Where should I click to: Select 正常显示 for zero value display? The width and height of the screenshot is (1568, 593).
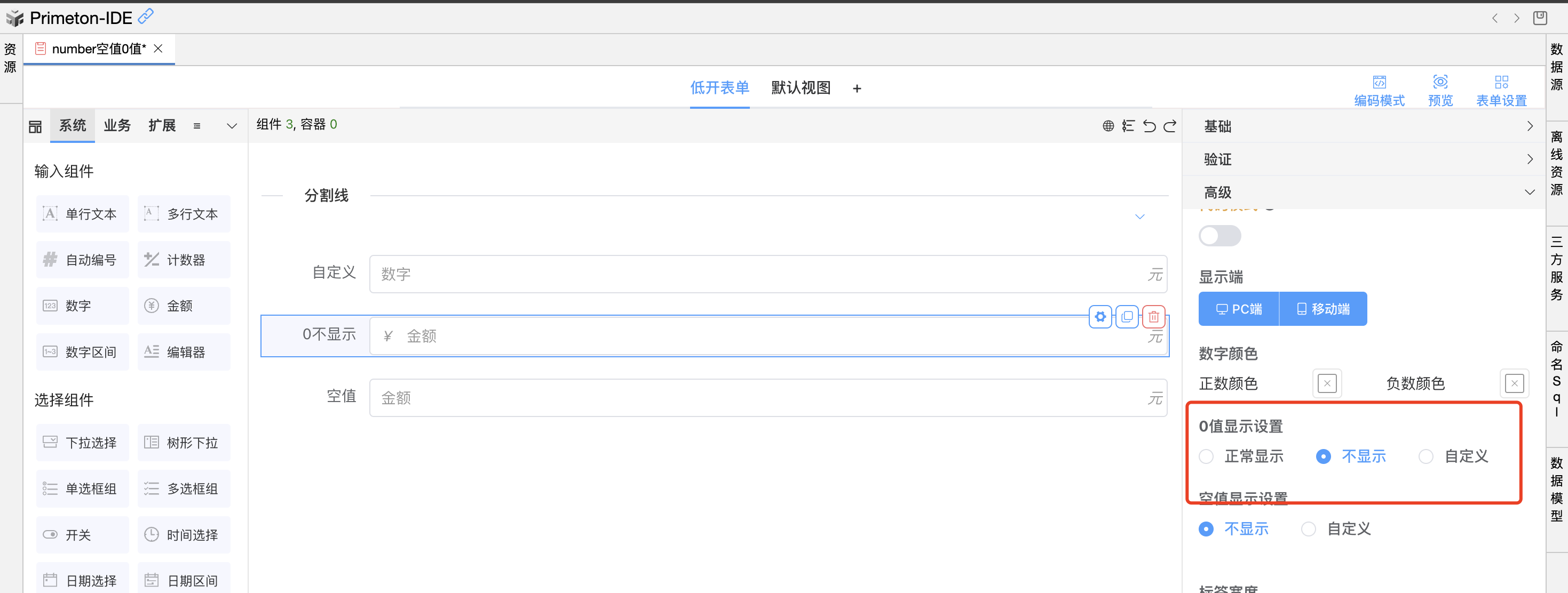1206,456
